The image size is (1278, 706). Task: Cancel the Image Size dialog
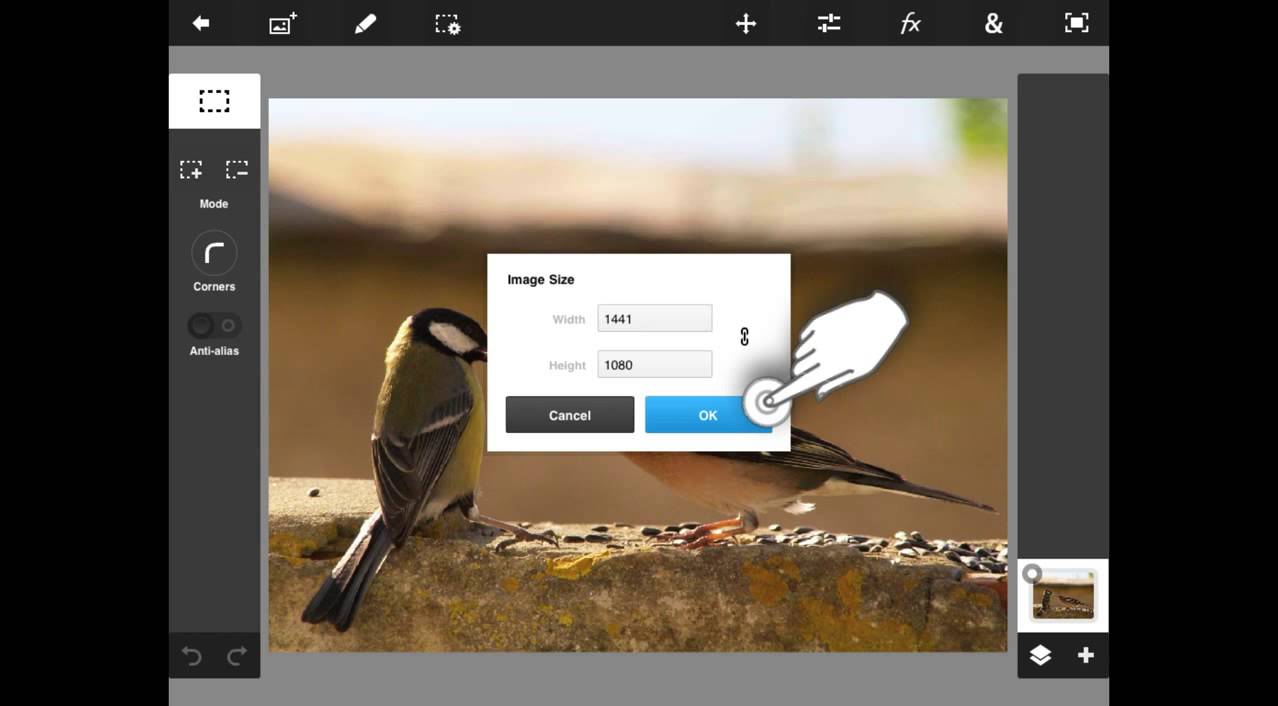click(570, 415)
